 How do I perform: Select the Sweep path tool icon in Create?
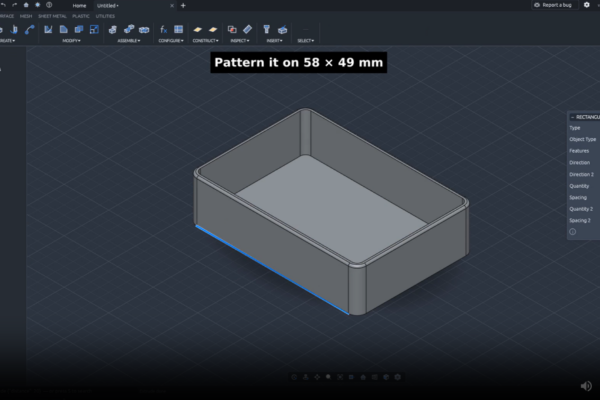[29, 29]
